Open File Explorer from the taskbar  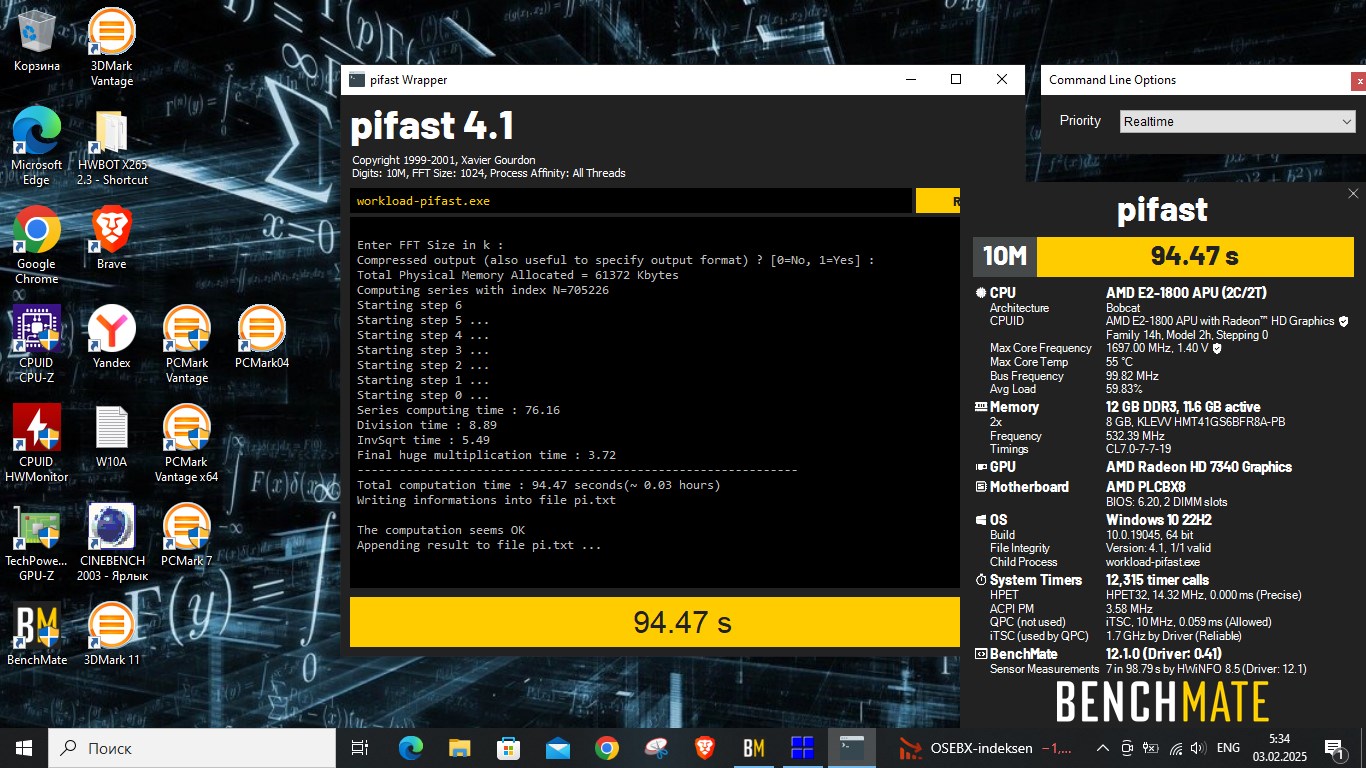459,747
